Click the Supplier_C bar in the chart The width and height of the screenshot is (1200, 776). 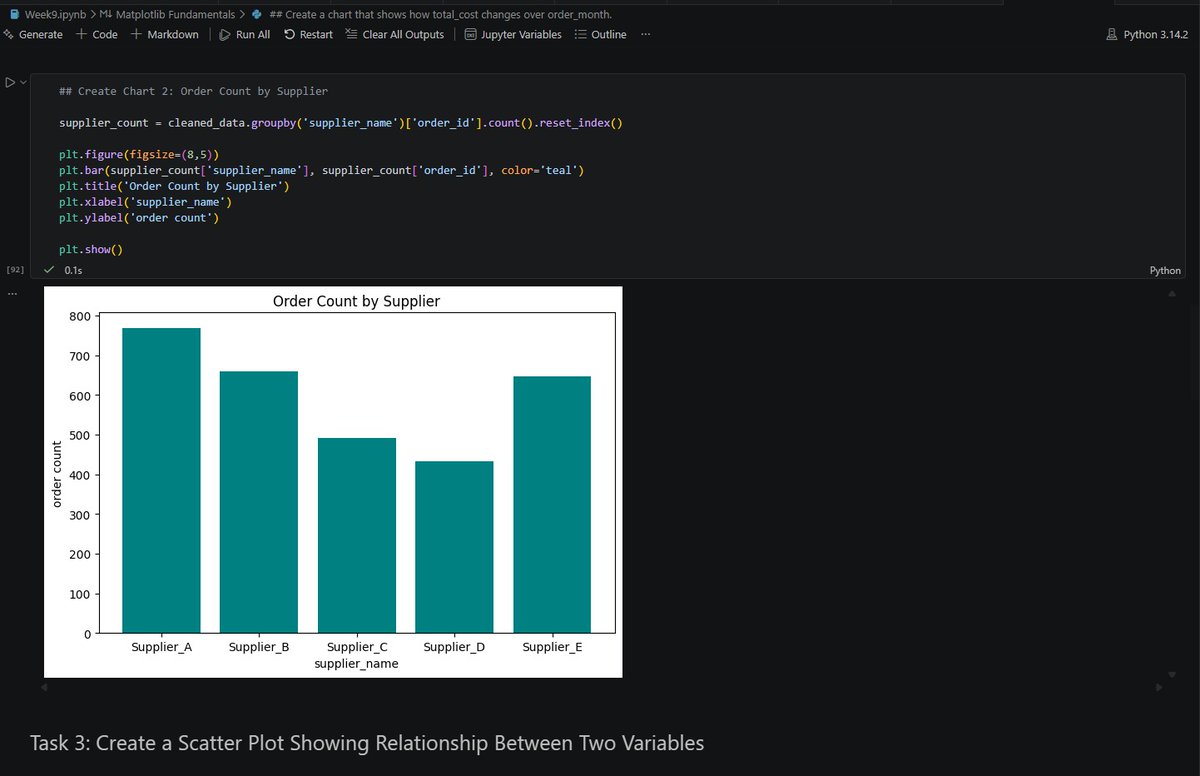[356, 535]
